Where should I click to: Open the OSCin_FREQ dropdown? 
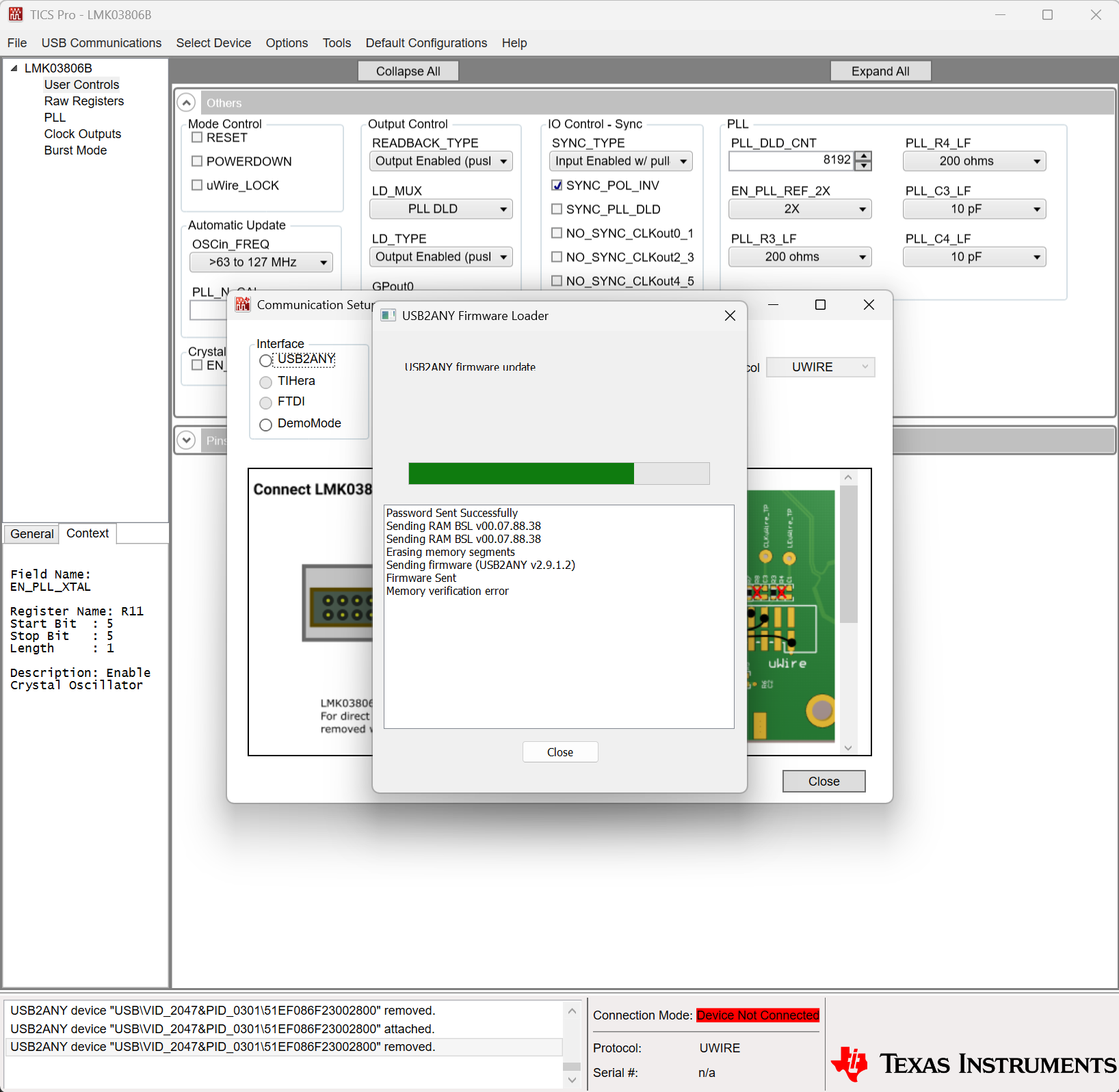point(261,263)
